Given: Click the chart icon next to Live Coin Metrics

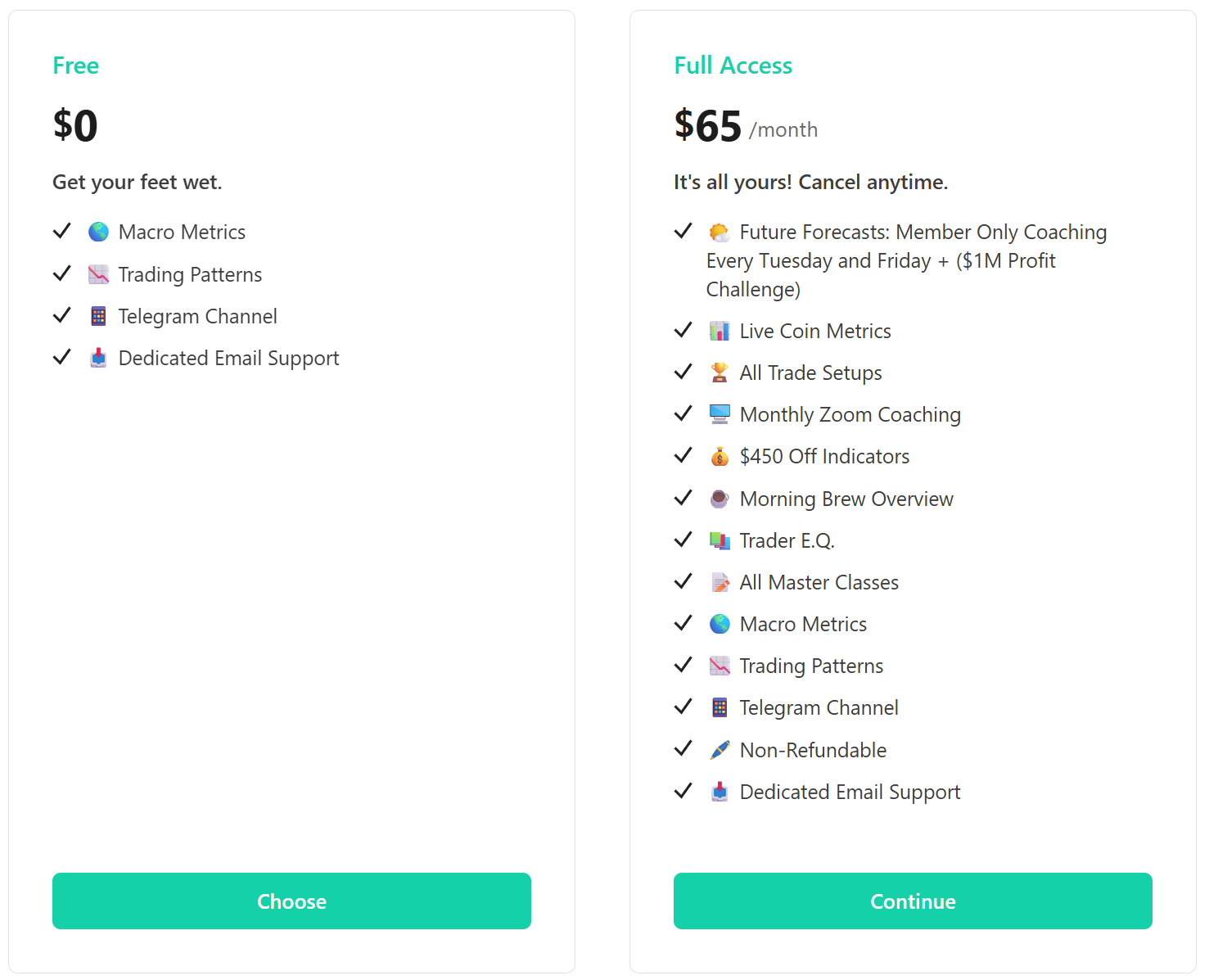Looking at the screenshot, I should click(720, 331).
